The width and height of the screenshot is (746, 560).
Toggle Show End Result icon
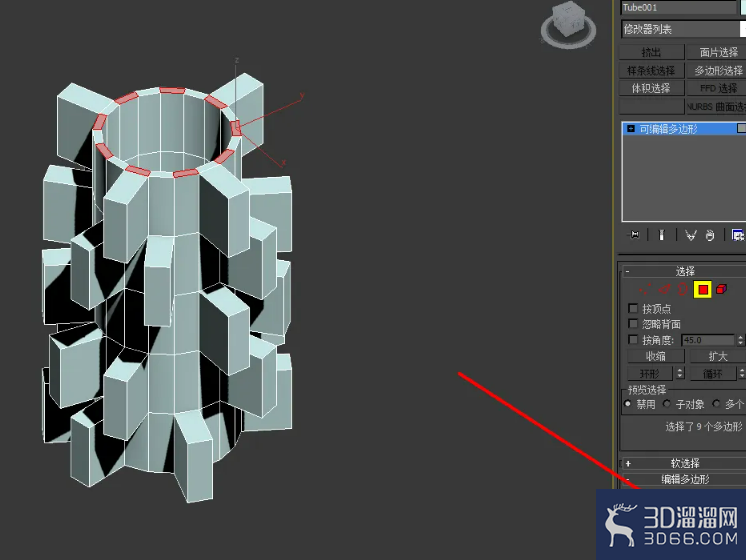tap(661, 235)
